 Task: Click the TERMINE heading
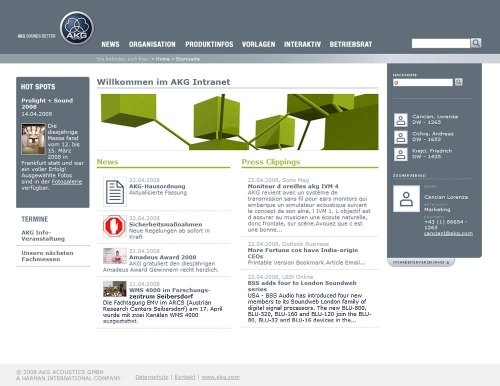(x=35, y=219)
